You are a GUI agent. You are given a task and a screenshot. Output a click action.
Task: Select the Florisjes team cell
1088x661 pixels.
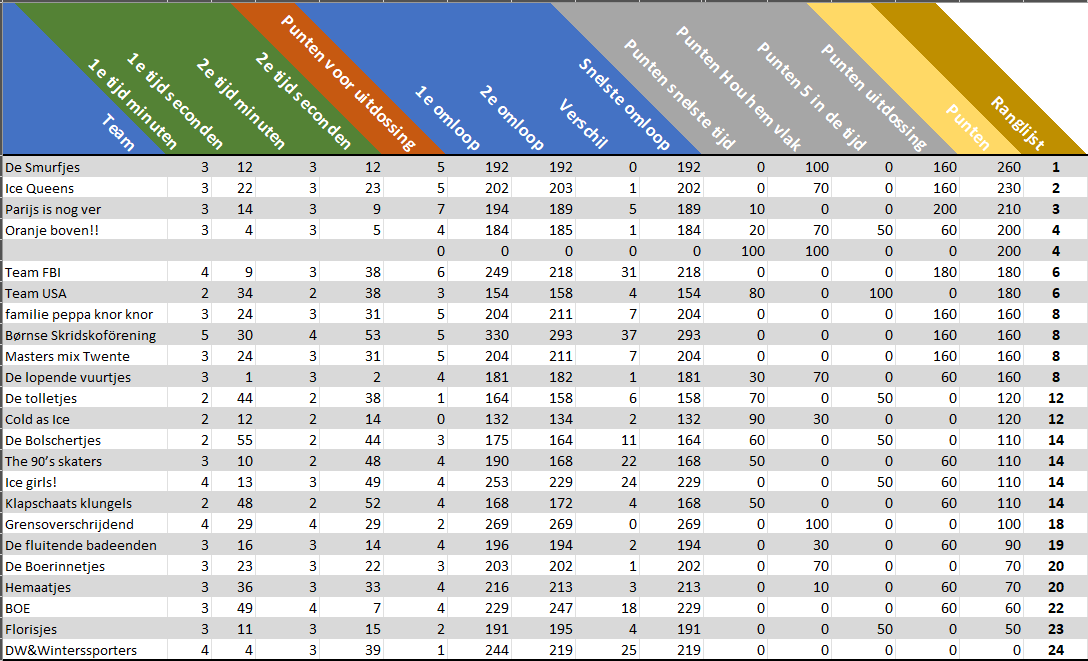pyautogui.click(x=32, y=629)
